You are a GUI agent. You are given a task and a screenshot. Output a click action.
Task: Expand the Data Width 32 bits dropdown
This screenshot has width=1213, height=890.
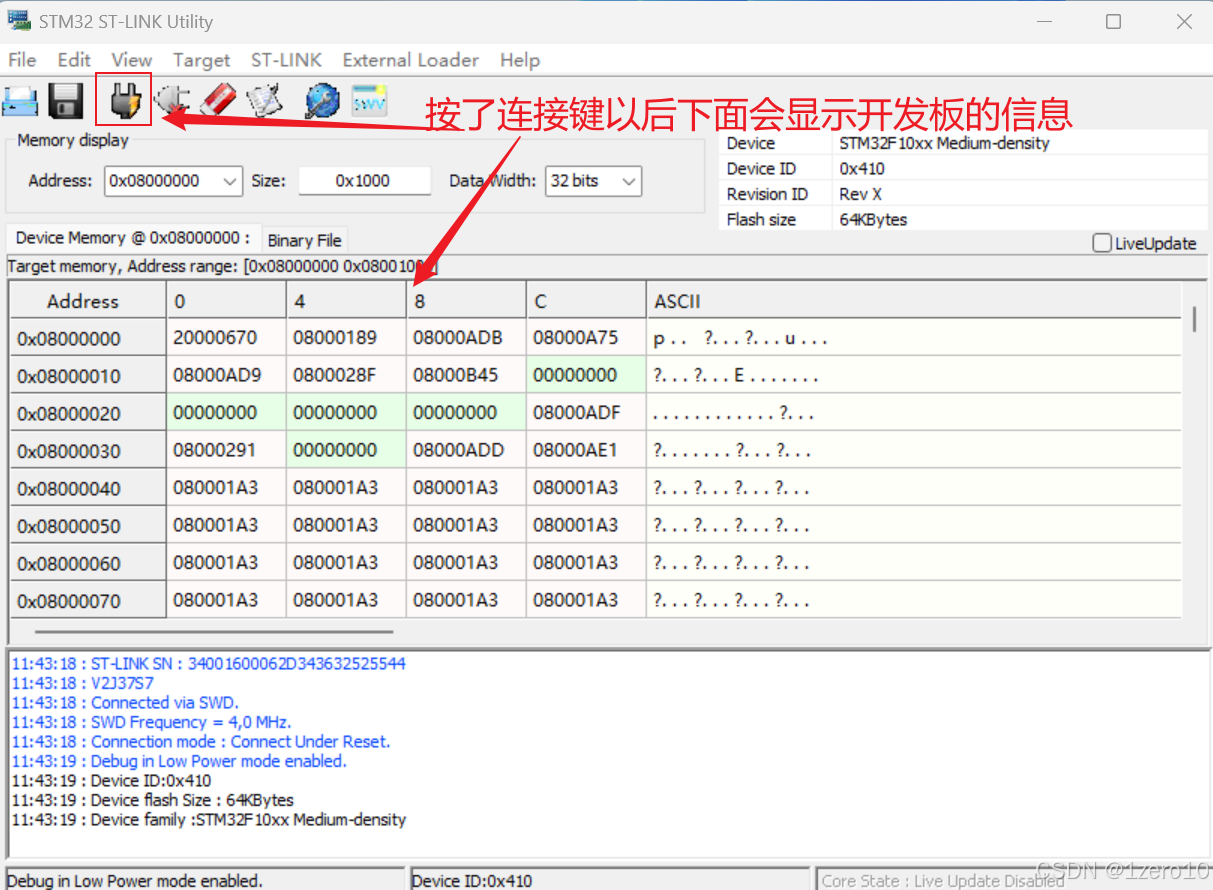click(x=629, y=181)
